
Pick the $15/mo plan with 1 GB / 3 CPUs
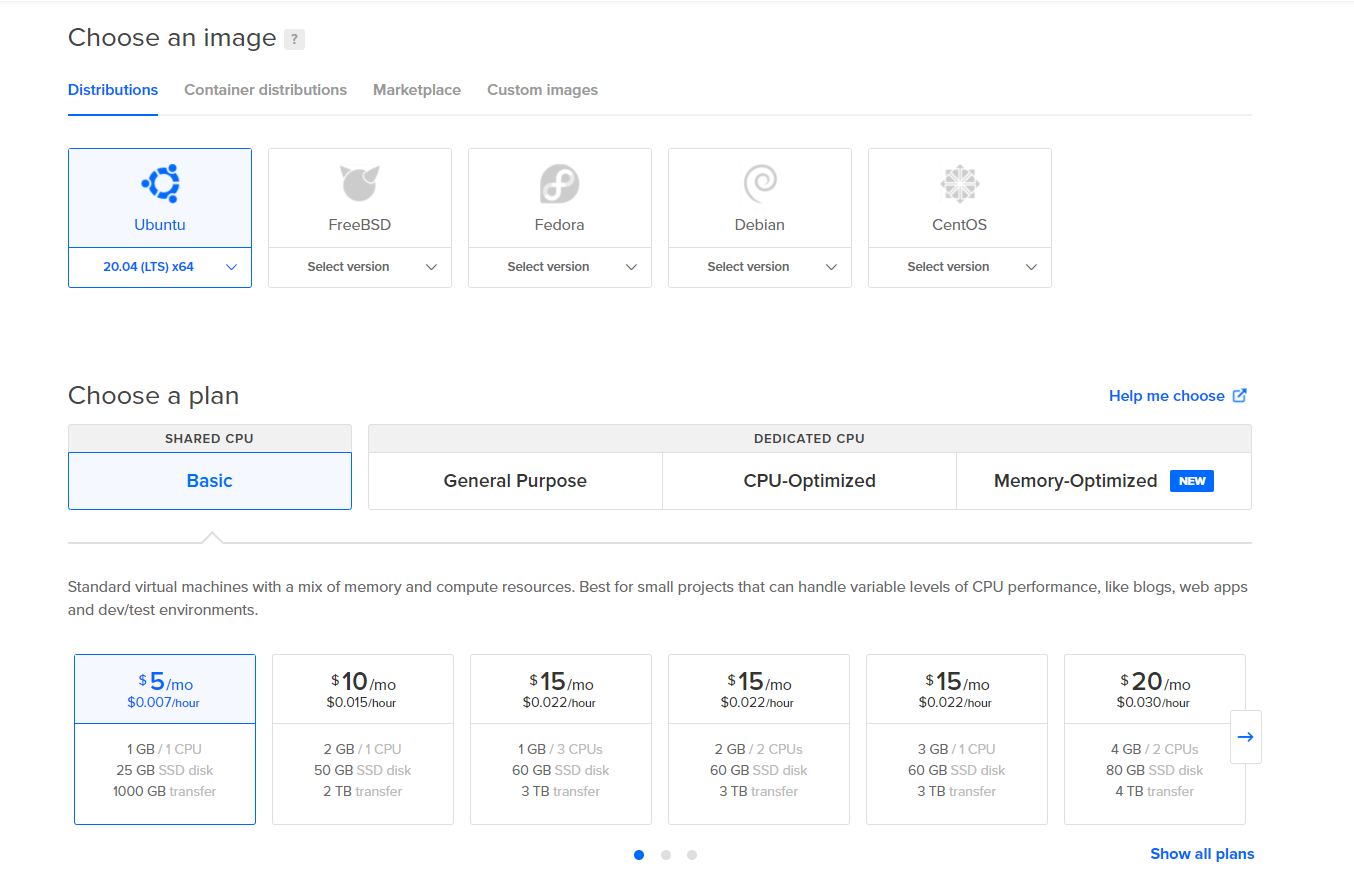tap(561, 739)
